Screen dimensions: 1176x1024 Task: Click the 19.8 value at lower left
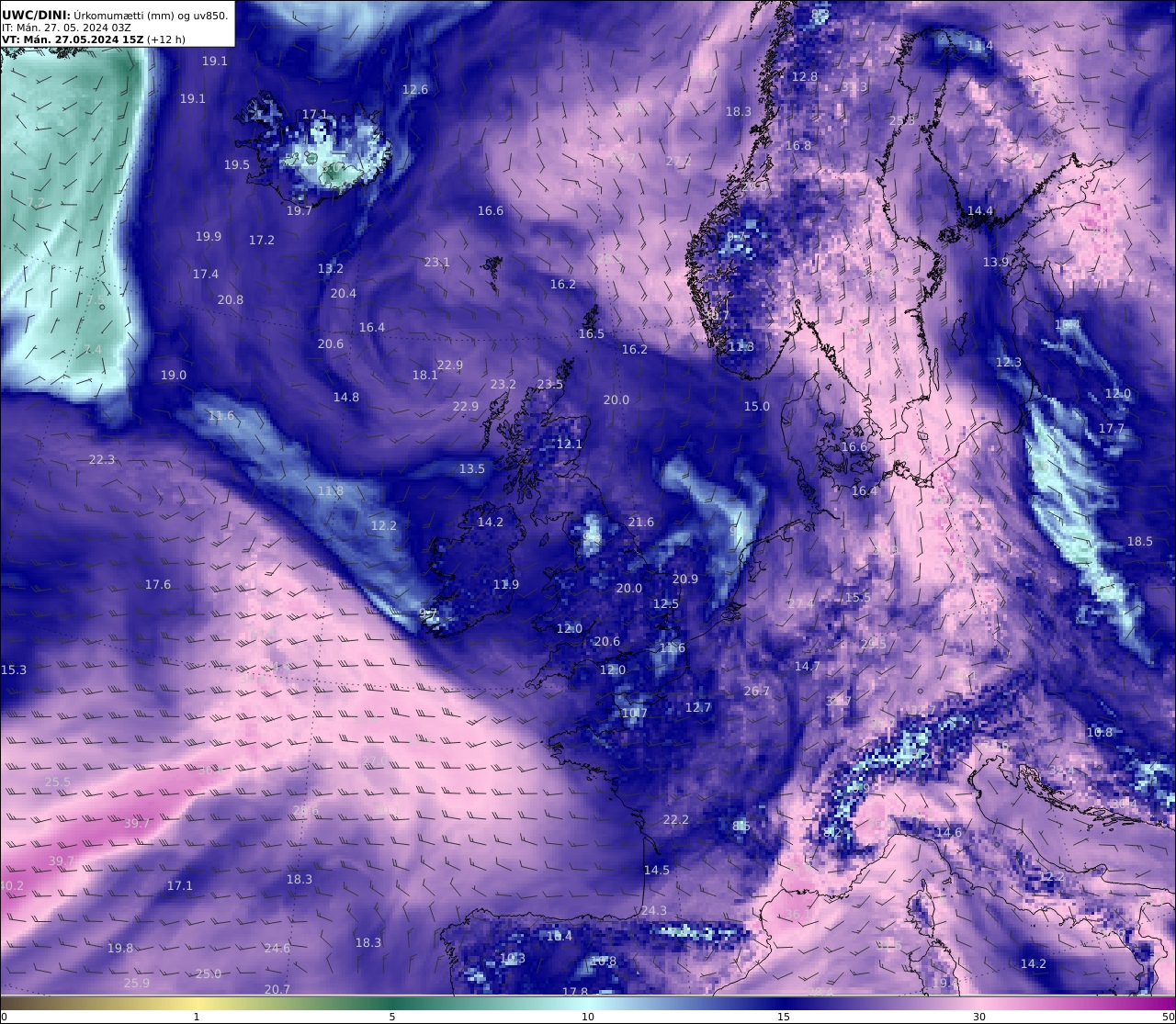coord(120,948)
